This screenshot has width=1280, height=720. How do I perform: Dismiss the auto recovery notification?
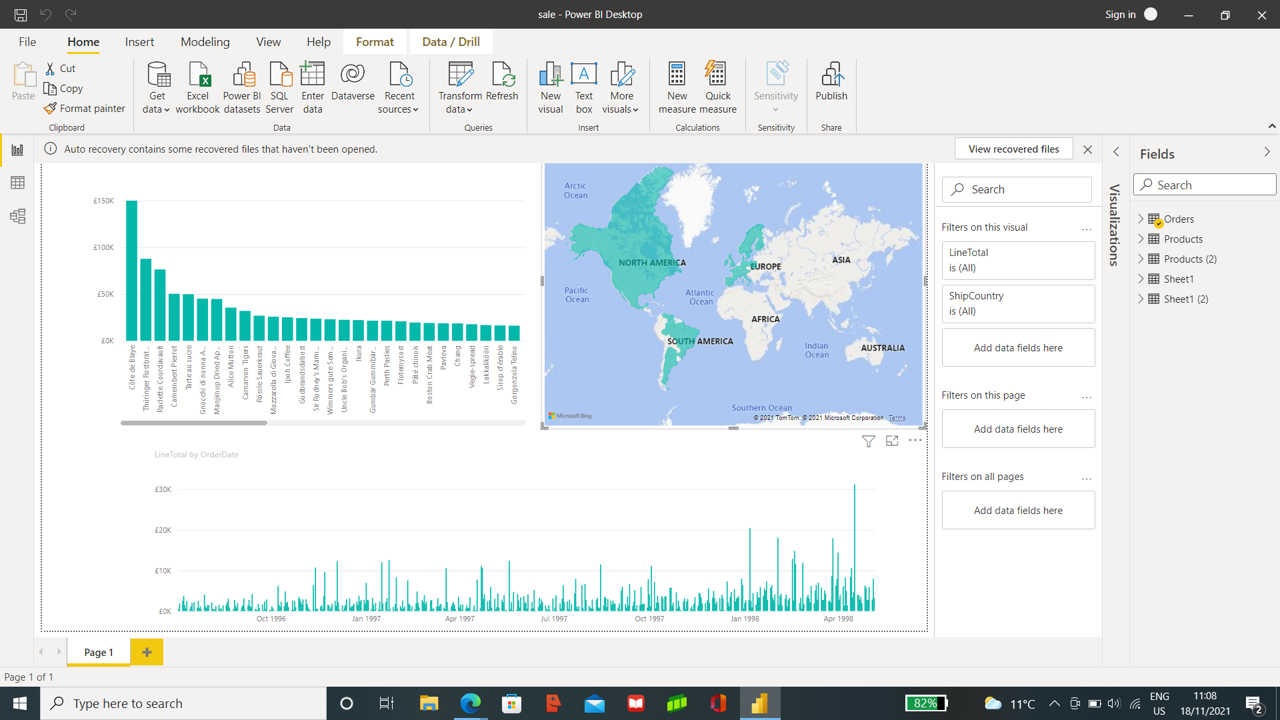point(1088,149)
